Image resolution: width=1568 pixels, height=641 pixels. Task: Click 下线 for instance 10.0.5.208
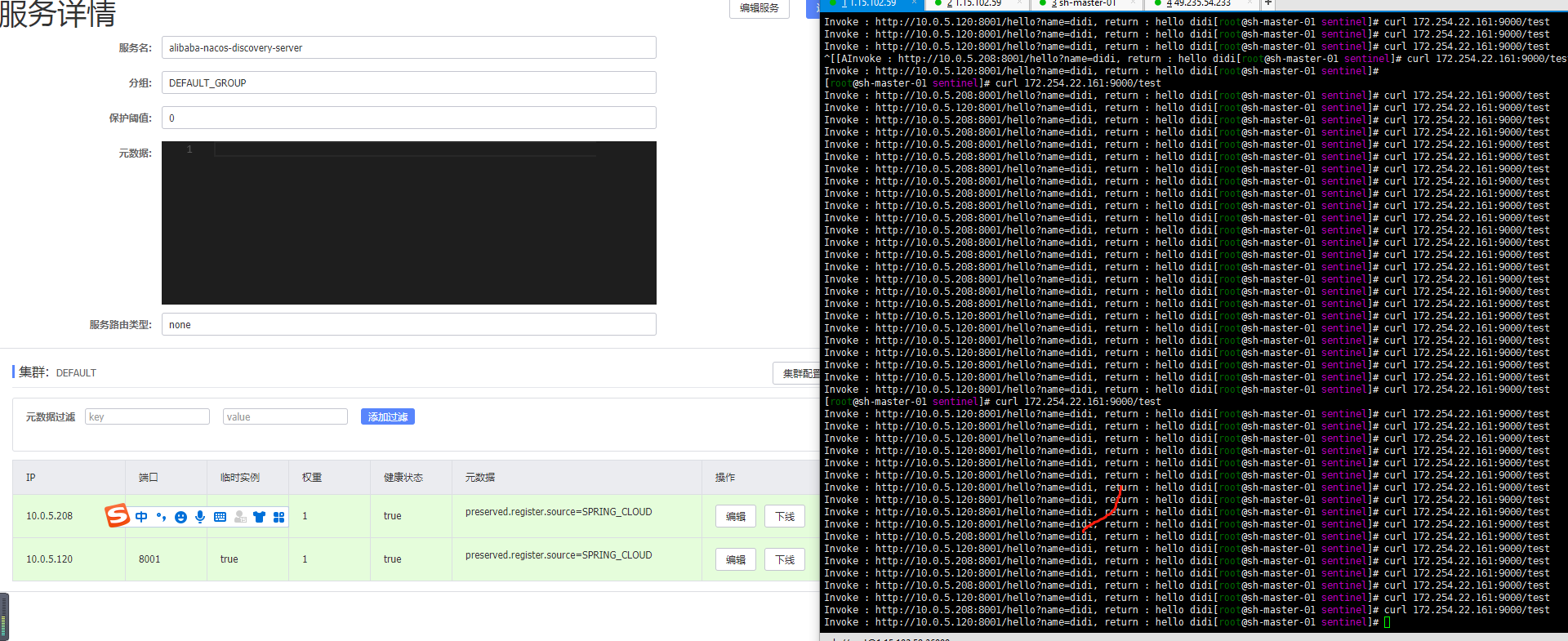tap(785, 516)
